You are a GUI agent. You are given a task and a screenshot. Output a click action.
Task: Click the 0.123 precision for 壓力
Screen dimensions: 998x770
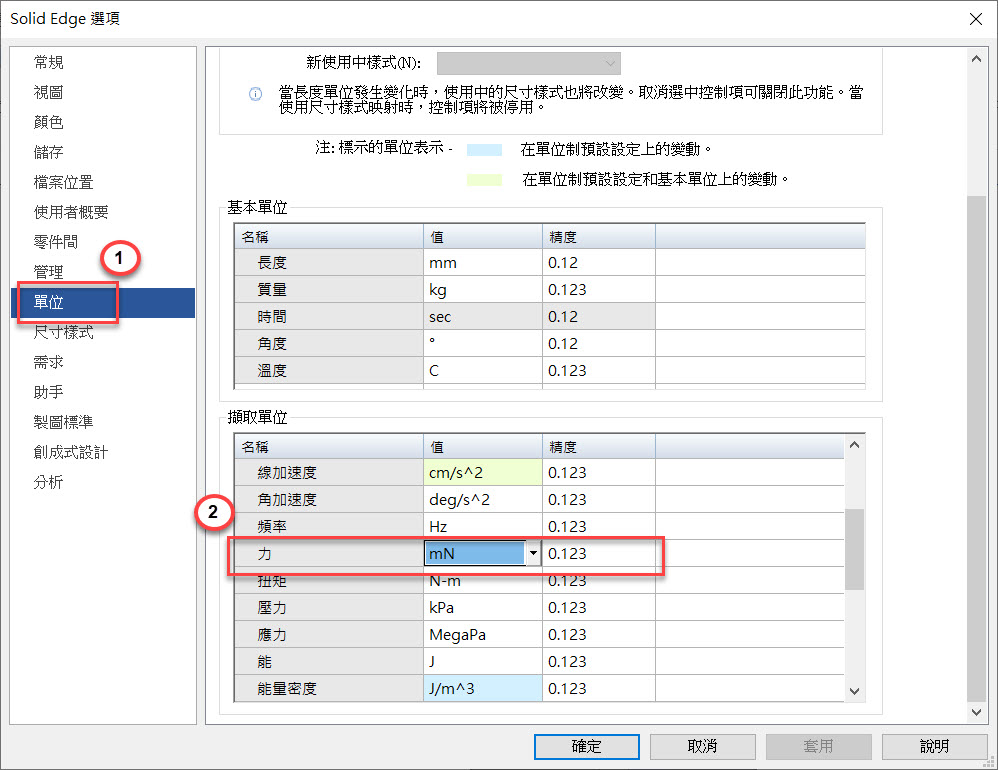coord(598,608)
